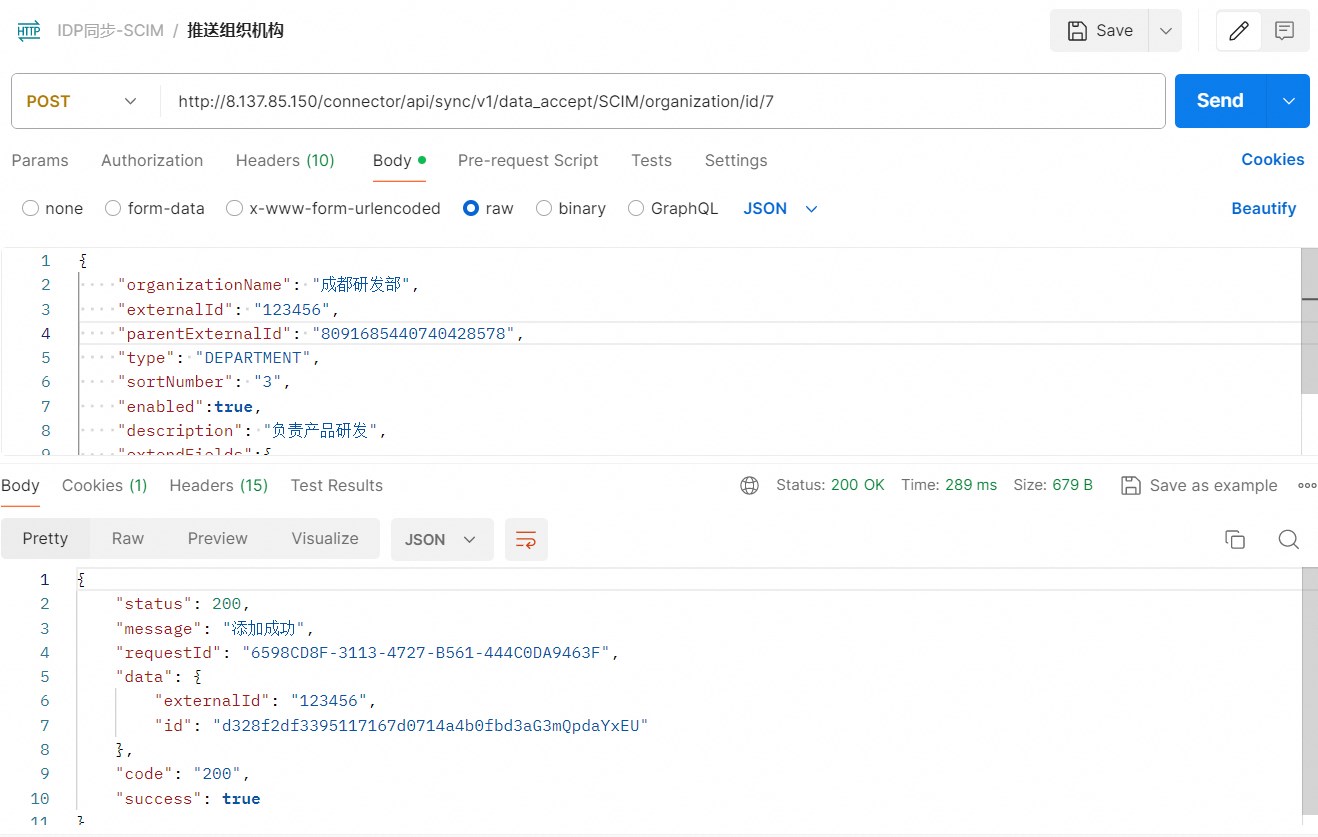Open the Pre-request Script tab

[x=528, y=161]
